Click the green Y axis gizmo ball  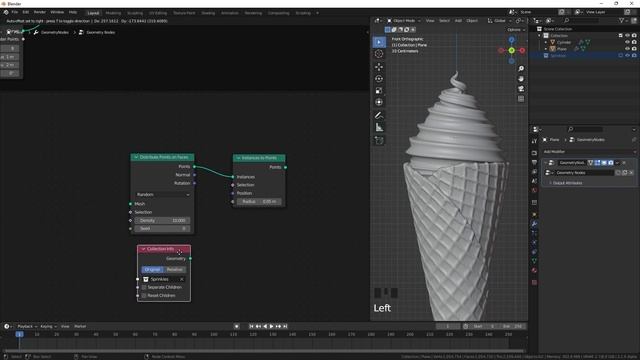click(x=511, y=50)
